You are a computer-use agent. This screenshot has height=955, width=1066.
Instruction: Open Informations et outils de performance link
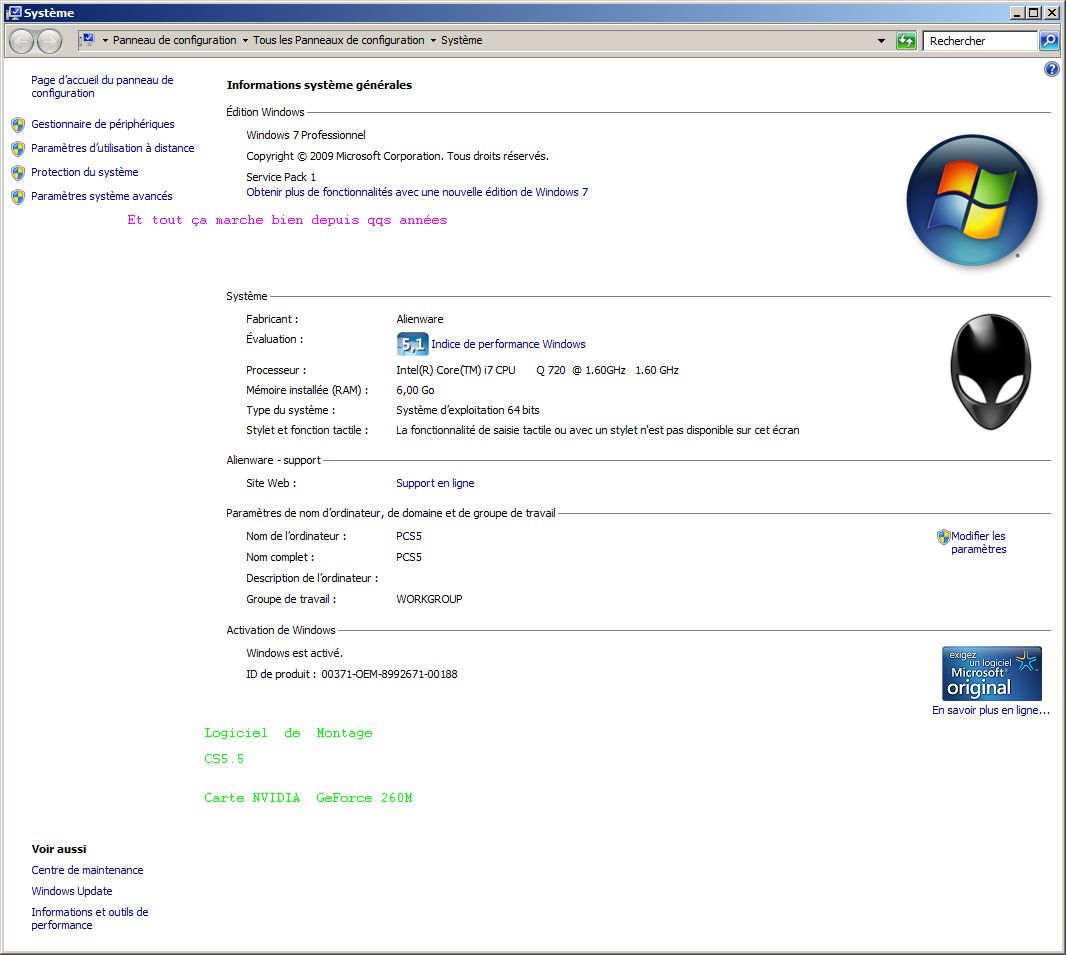coord(90,918)
